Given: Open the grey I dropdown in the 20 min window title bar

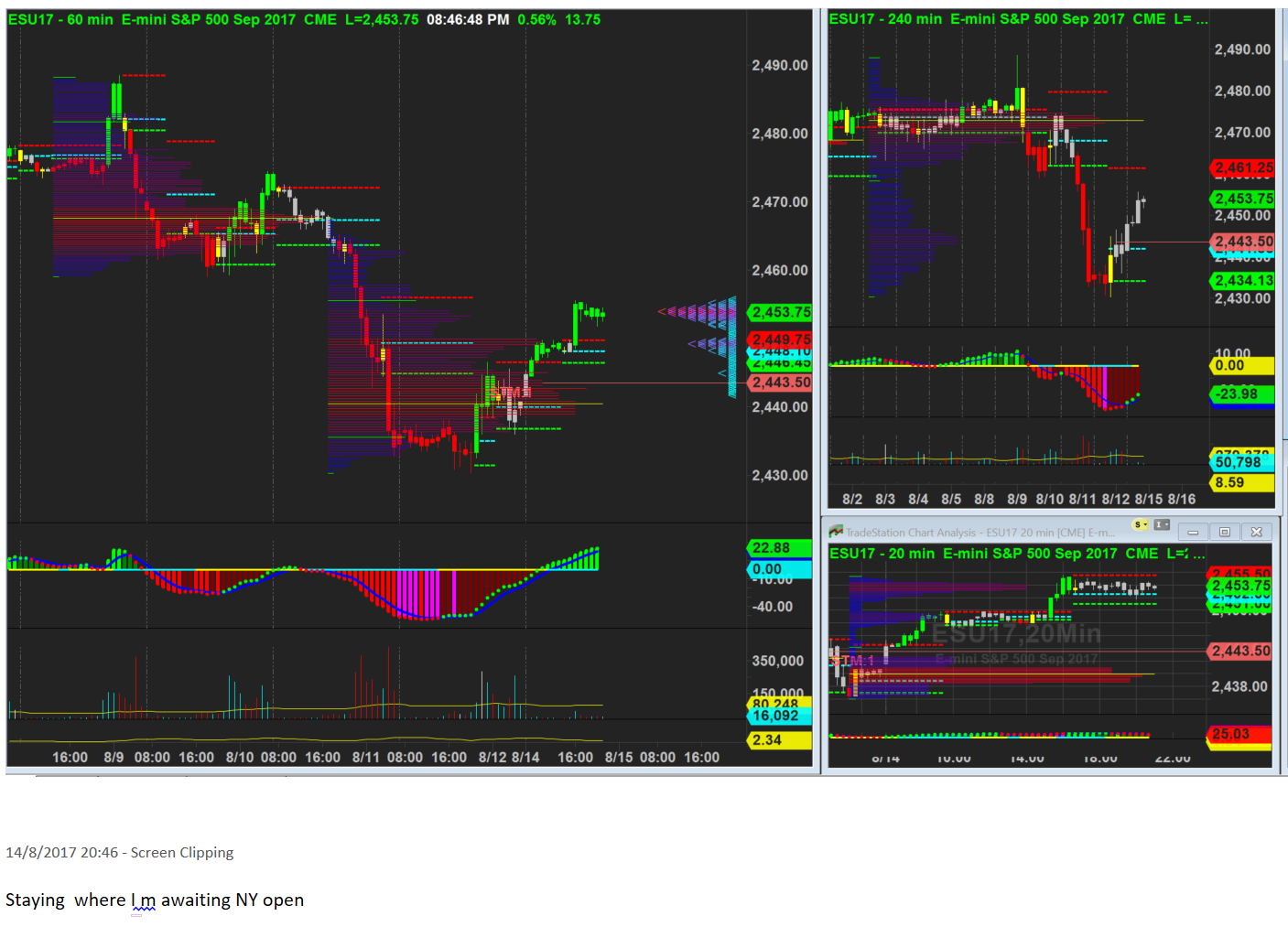Looking at the screenshot, I should 1162,525.
